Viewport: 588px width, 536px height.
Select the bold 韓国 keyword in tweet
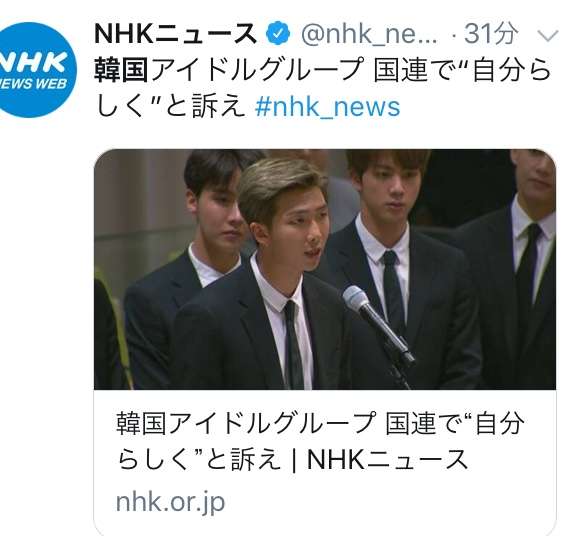(122, 70)
